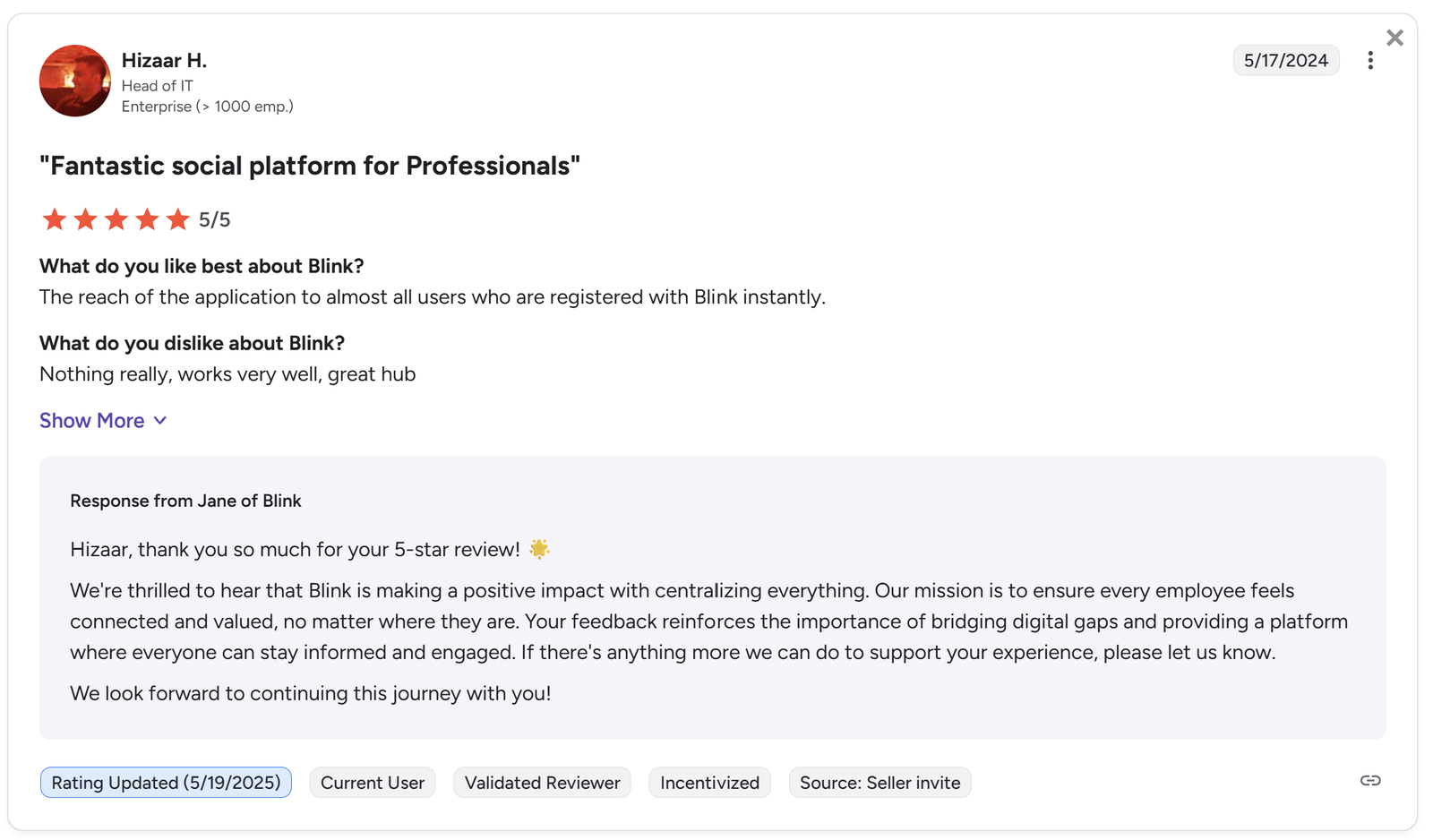Viewport: 1433px width, 840px height.
Task: Select the first rating star
Action: [55, 219]
